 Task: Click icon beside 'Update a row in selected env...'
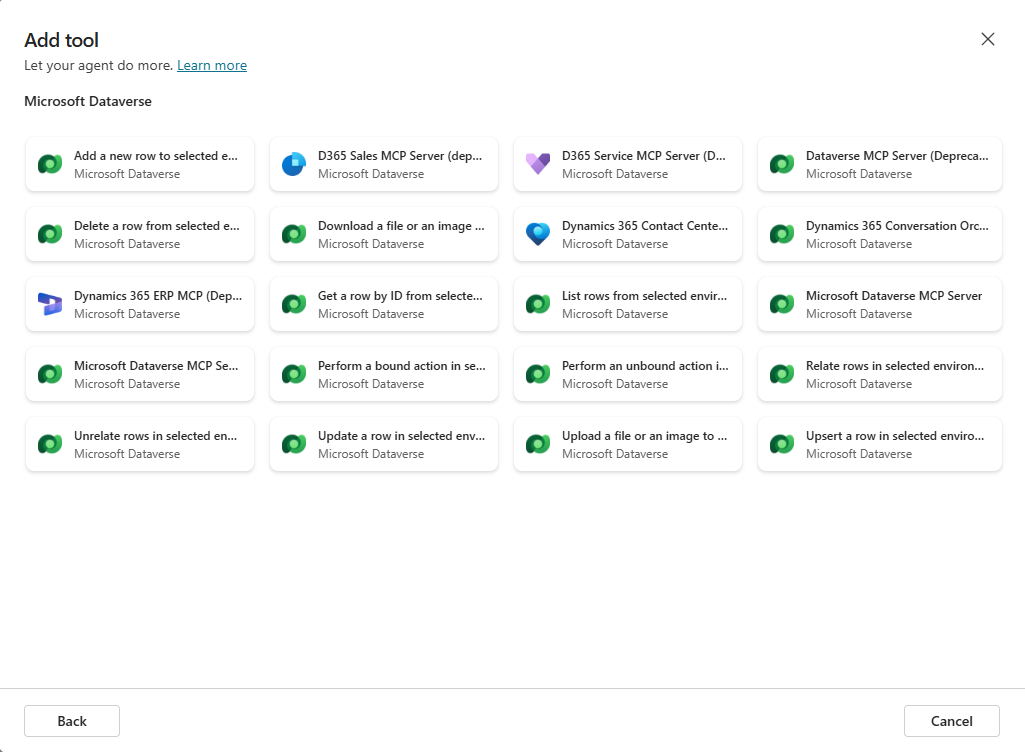pyautogui.click(x=294, y=444)
